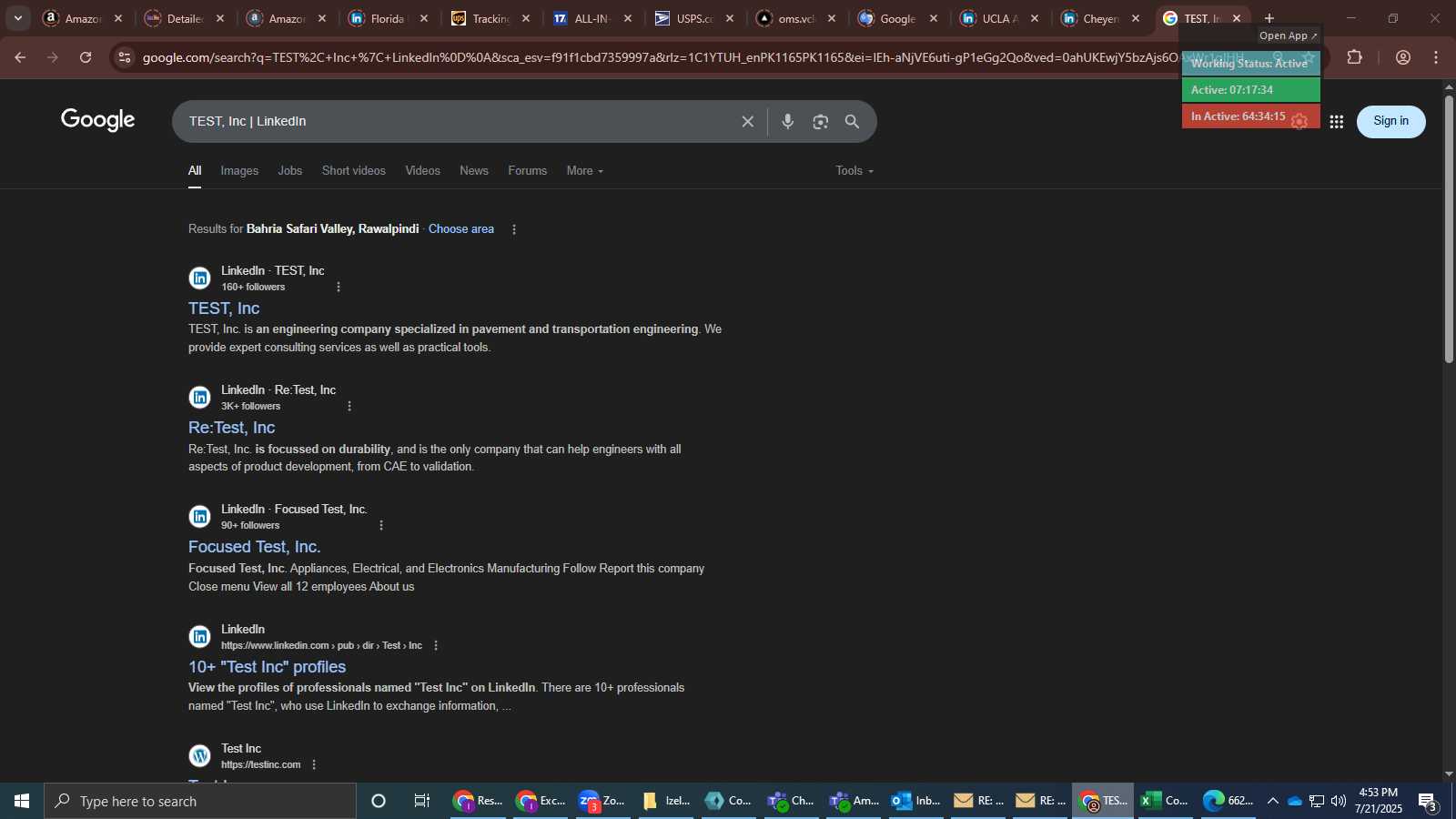Image resolution: width=1456 pixels, height=819 pixels.
Task: Expand the Tools dropdown
Action: click(x=854, y=171)
